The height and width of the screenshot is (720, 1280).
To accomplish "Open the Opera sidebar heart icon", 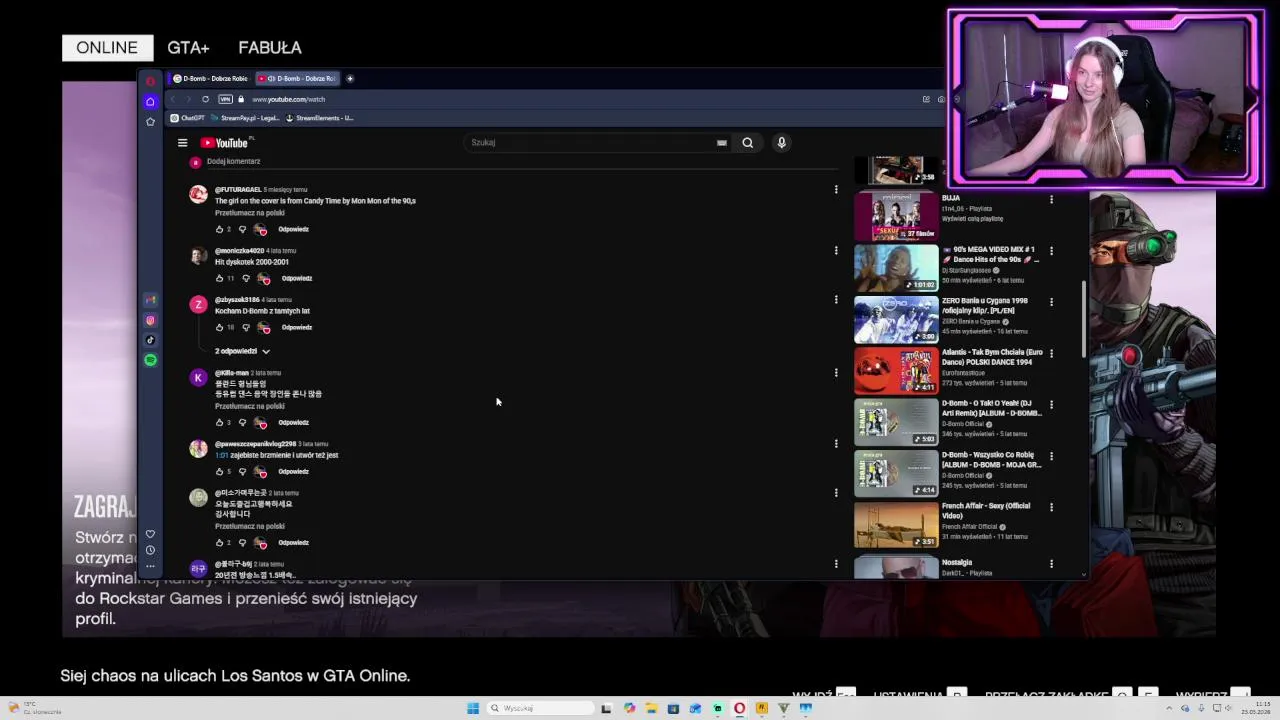I will pos(150,534).
